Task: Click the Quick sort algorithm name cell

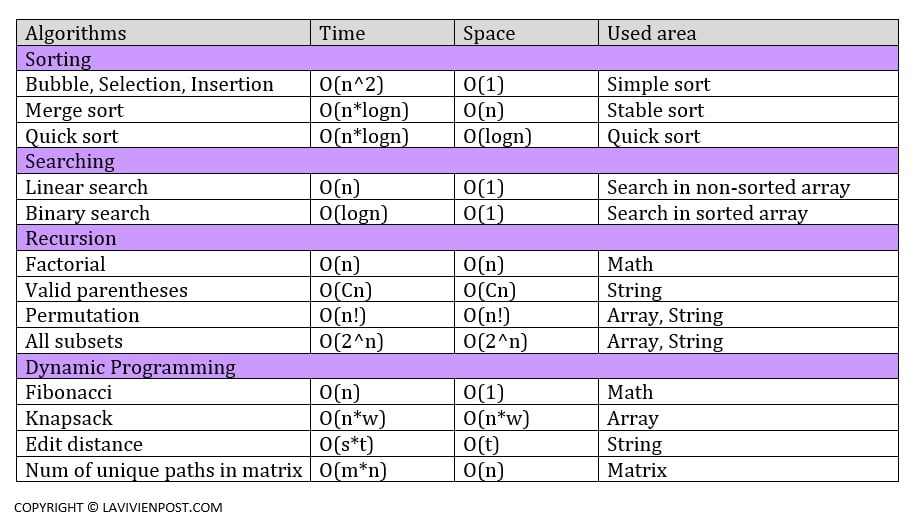Action: coord(72,136)
